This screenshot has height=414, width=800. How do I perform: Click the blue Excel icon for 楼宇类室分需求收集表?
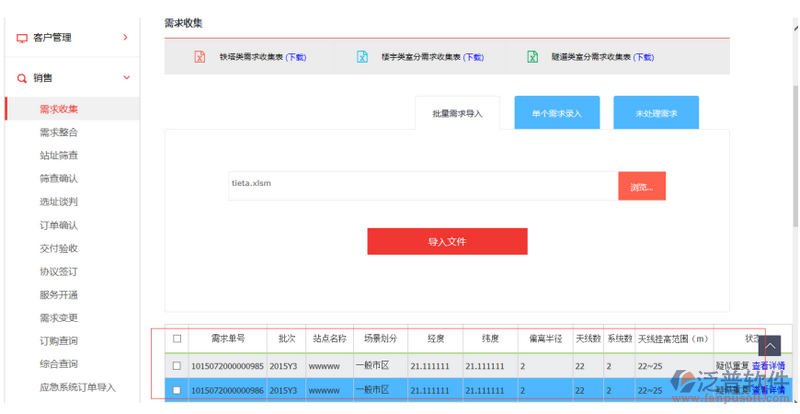[362, 57]
